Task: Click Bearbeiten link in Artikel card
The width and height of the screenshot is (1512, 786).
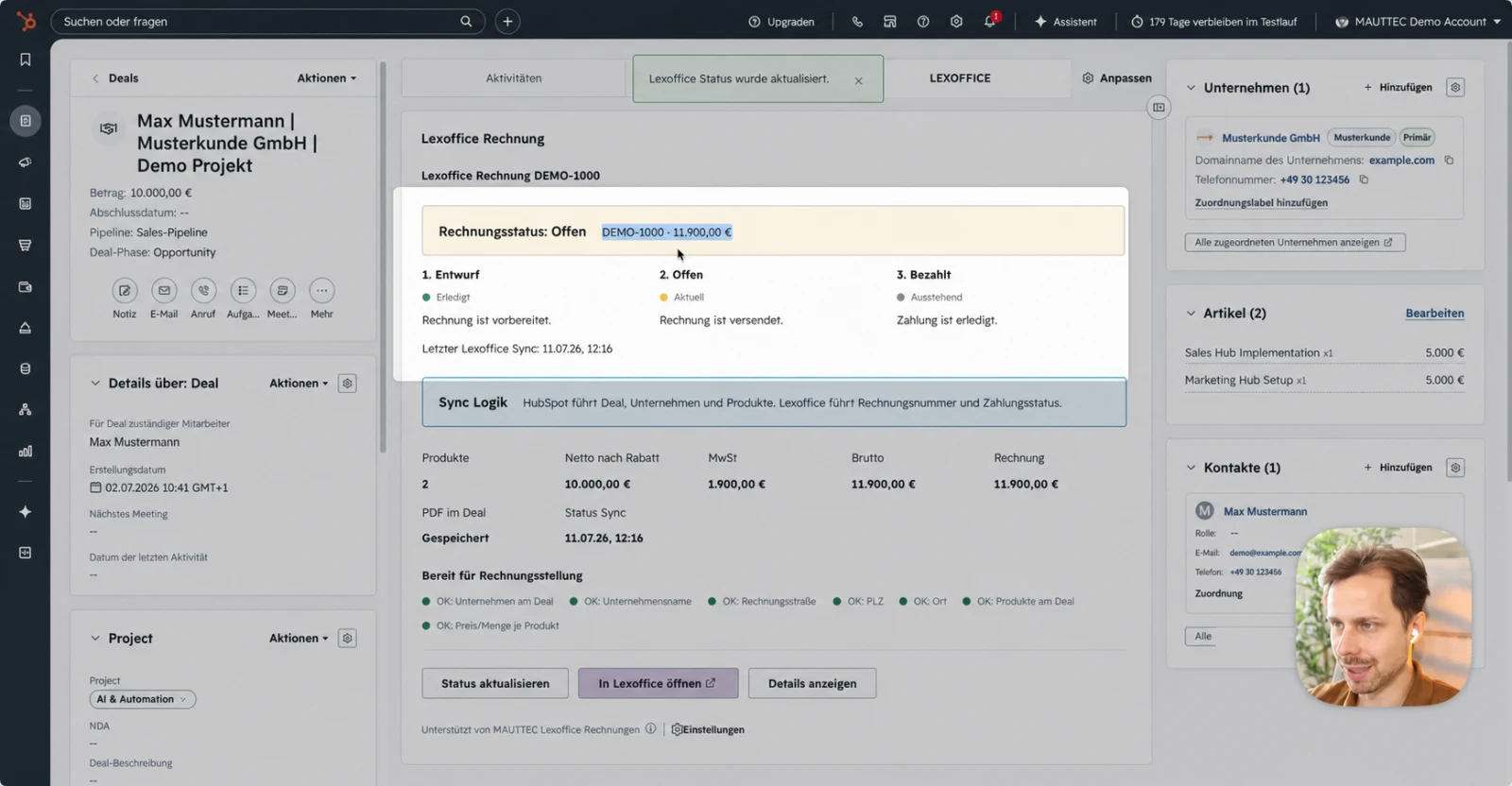Action: (1435, 313)
